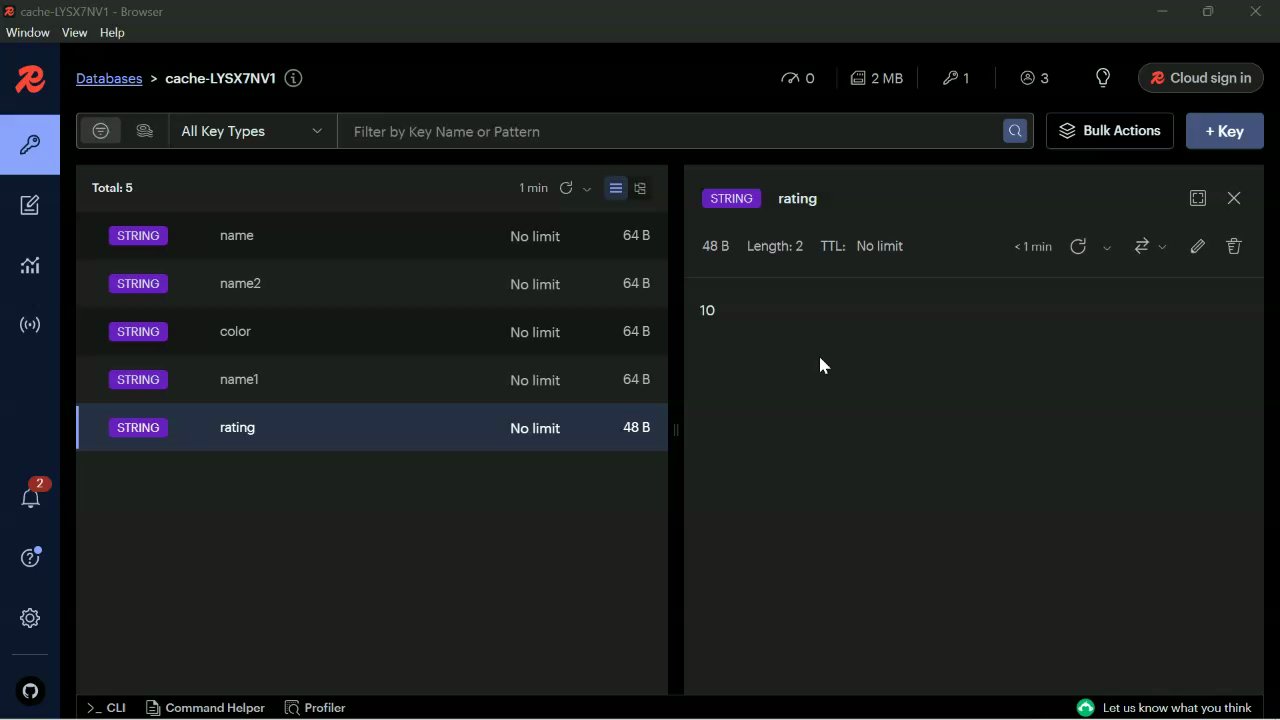This screenshot has height=720, width=1280.
Task: Select list view for keys
Action: [616, 188]
